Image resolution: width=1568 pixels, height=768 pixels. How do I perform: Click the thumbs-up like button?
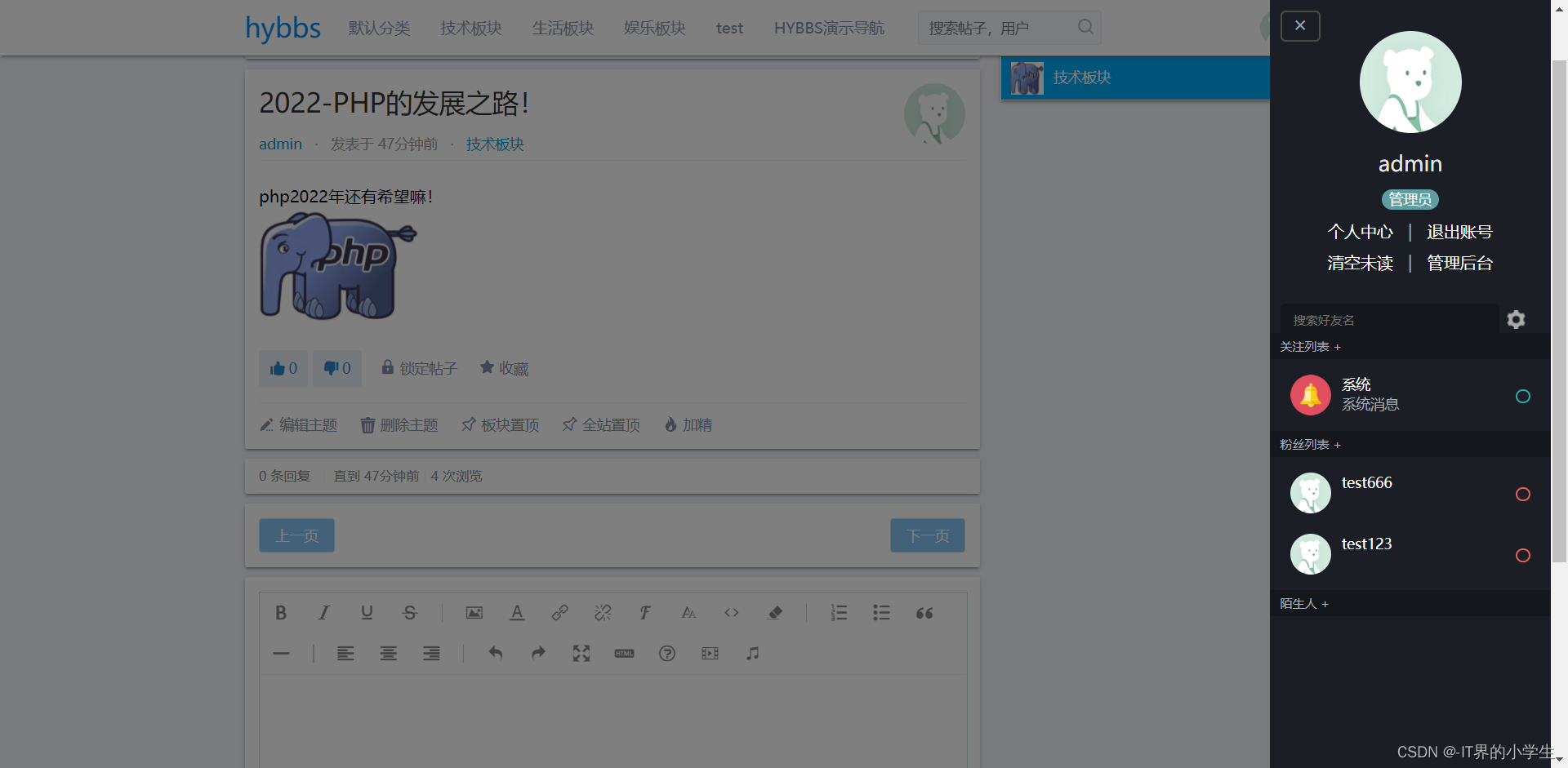coord(283,369)
